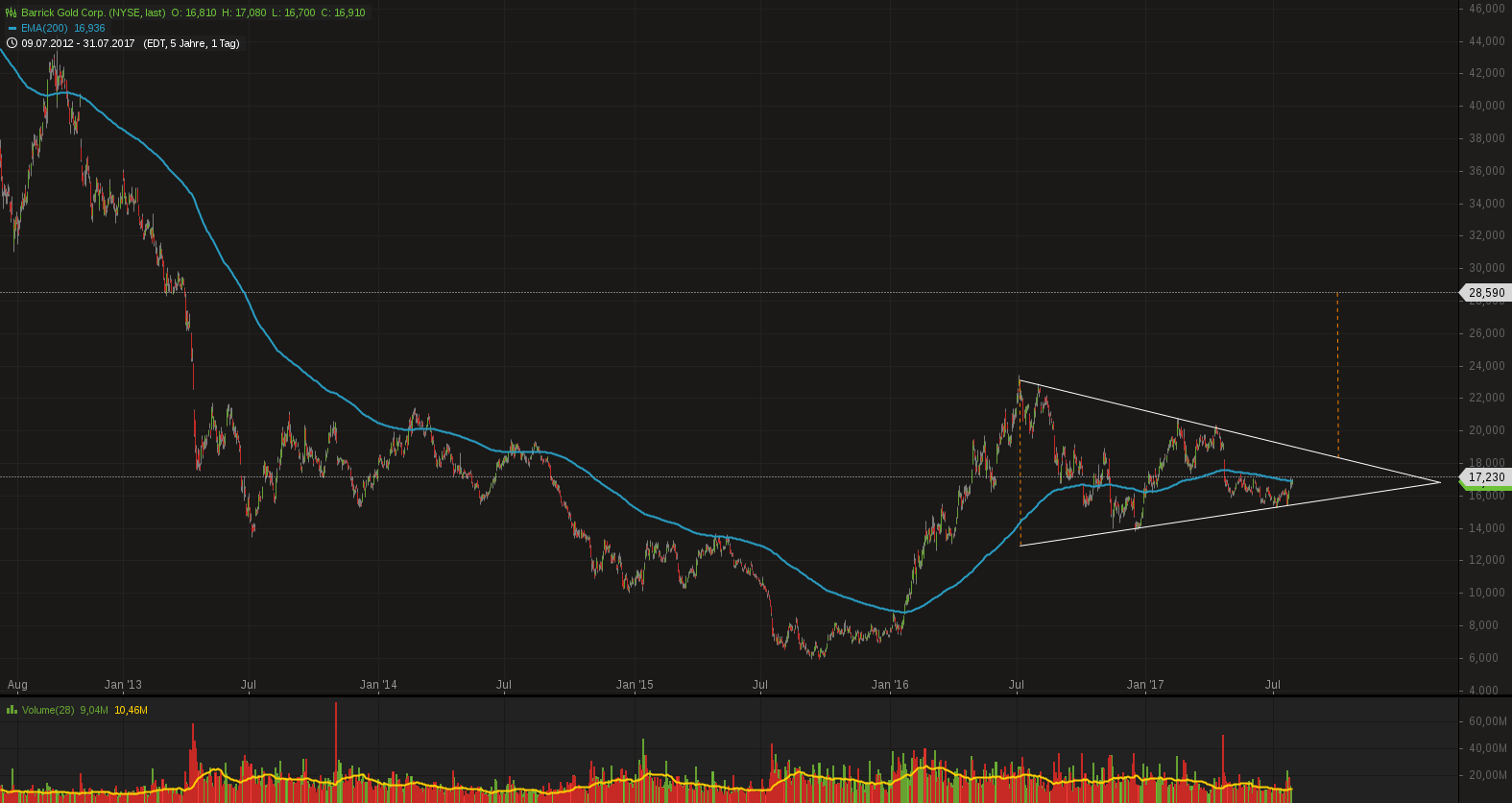
Task: Click the Jan '15 time axis label
Action: tap(635, 685)
